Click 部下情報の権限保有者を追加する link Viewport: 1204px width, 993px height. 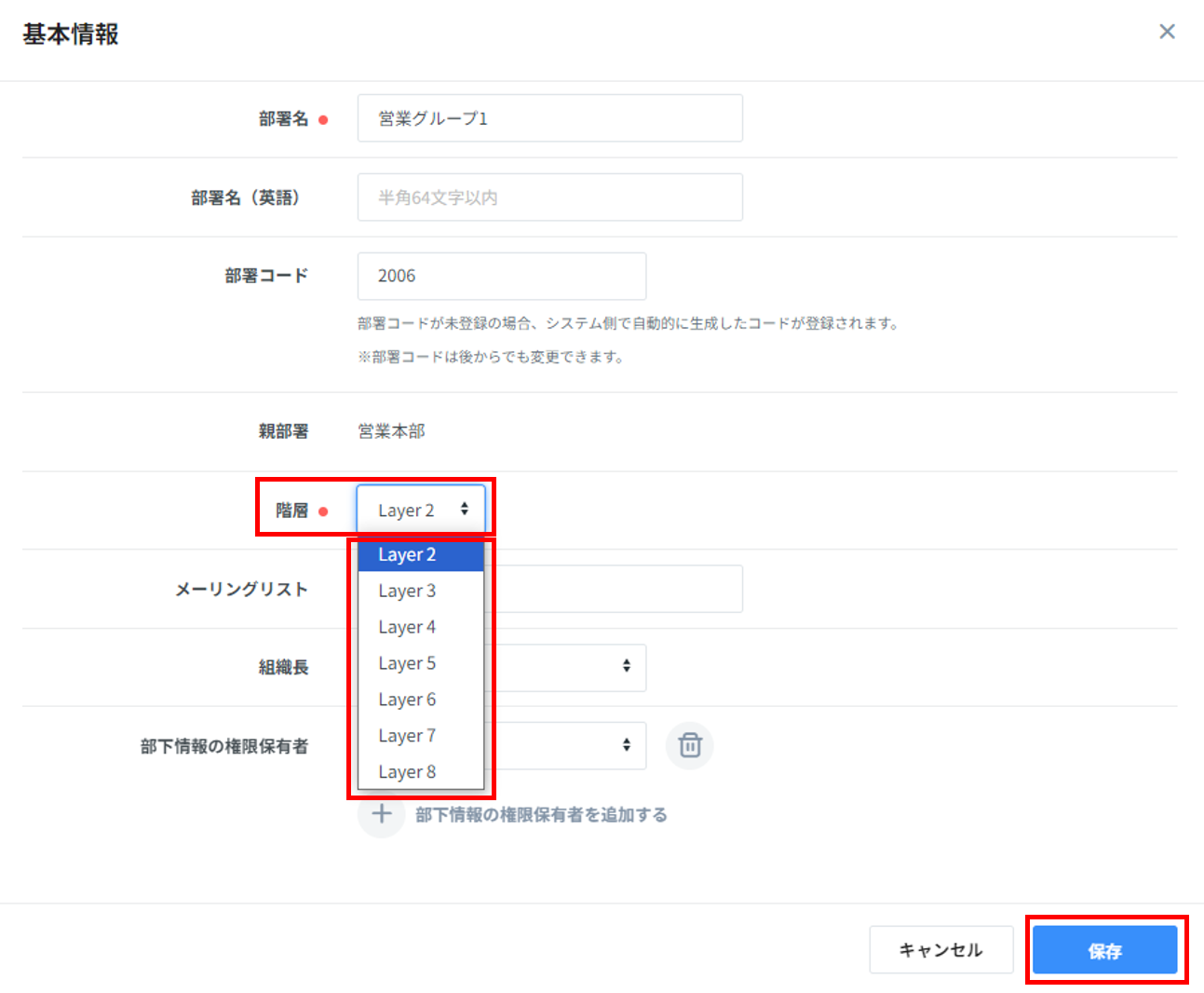[x=541, y=815]
